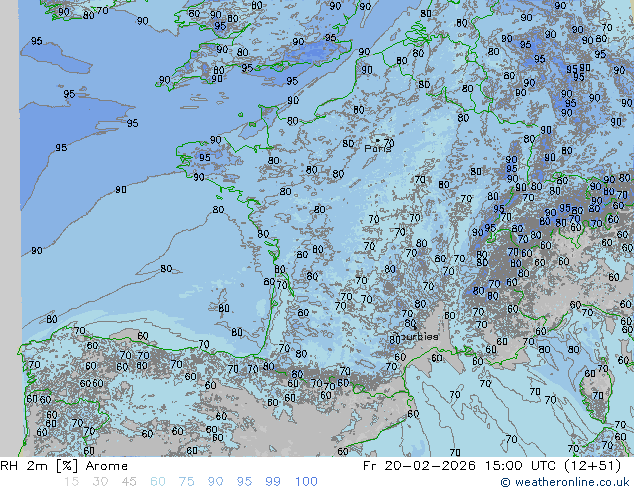This screenshot has height=490, width=634.
Task: Click the 75 value in the color legend
Action: 186,482
